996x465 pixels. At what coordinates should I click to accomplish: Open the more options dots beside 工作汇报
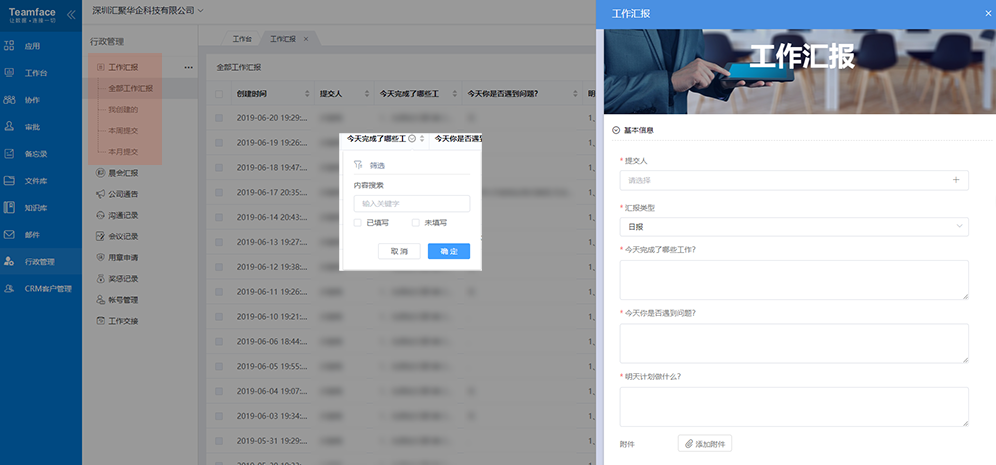188,67
